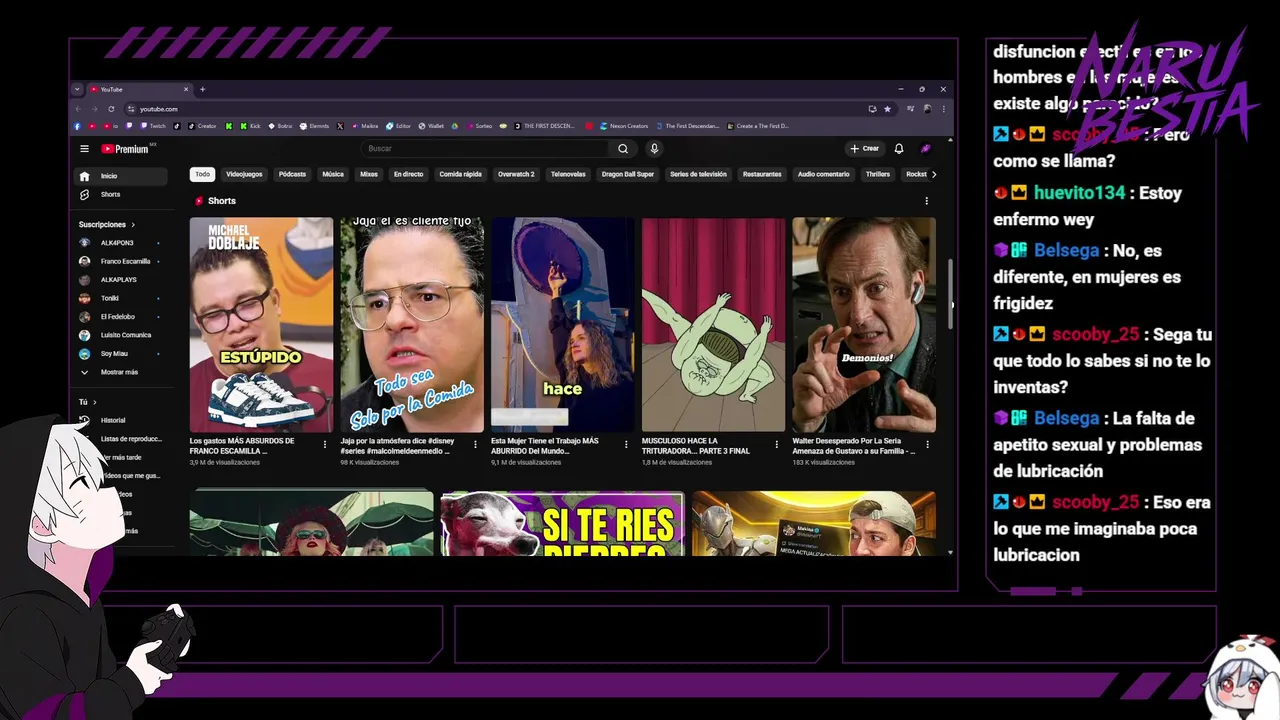The width and height of the screenshot is (1280, 720).
Task: Select the Pódcasts filter chip
Action: [x=292, y=174]
